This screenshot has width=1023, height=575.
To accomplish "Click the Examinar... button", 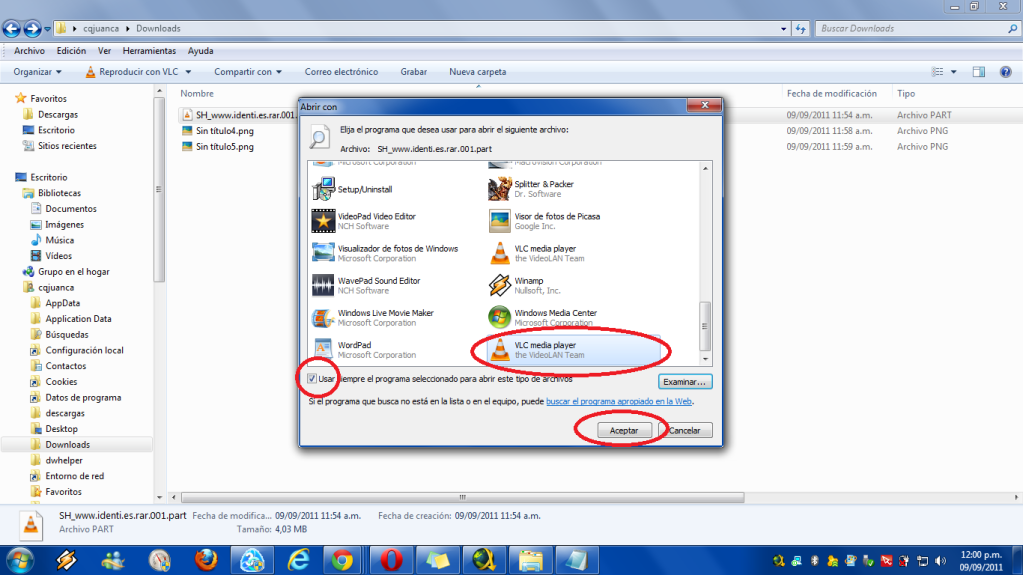I will pos(684,382).
